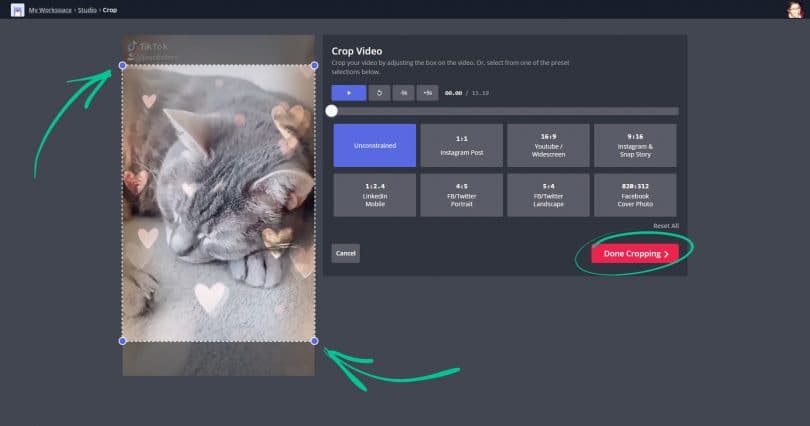
Task: Click the bottom-right crop corner handle
Action: (x=314, y=341)
